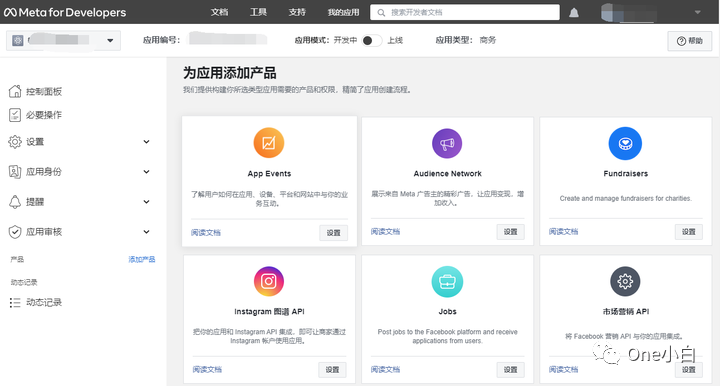Click the blurred 应用编号 app ID value

[228, 39]
